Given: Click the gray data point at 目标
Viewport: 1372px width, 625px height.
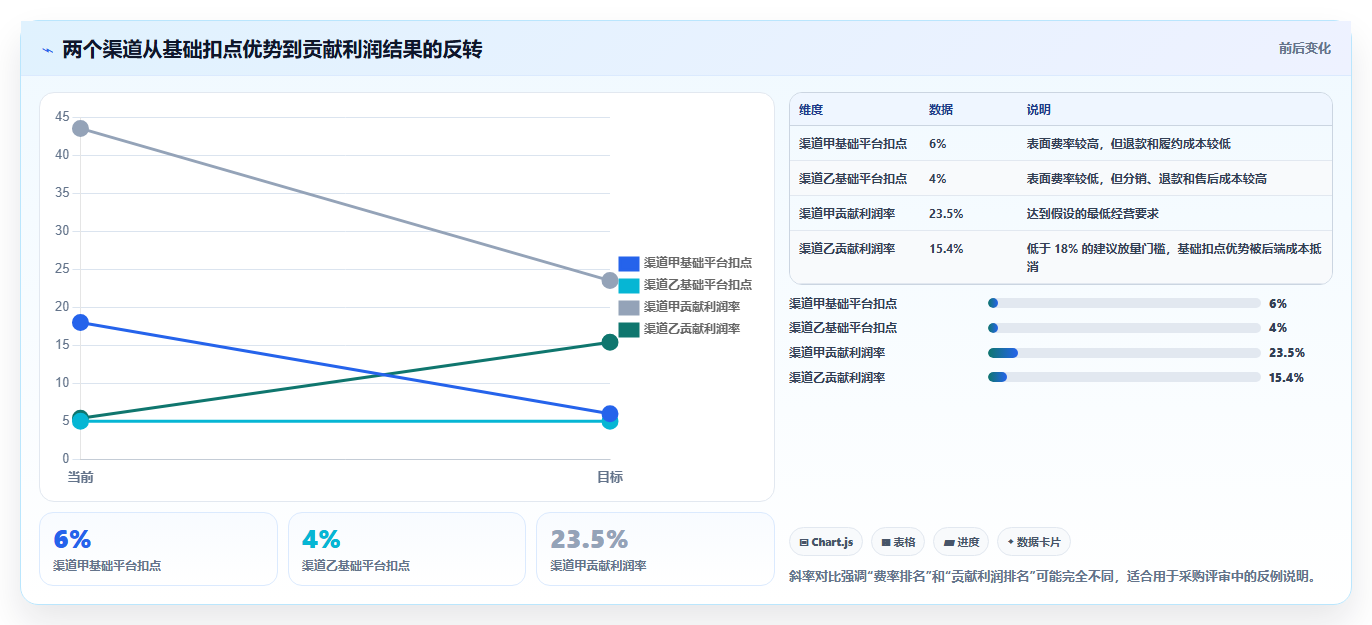Looking at the screenshot, I should click(x=610, y=281).
